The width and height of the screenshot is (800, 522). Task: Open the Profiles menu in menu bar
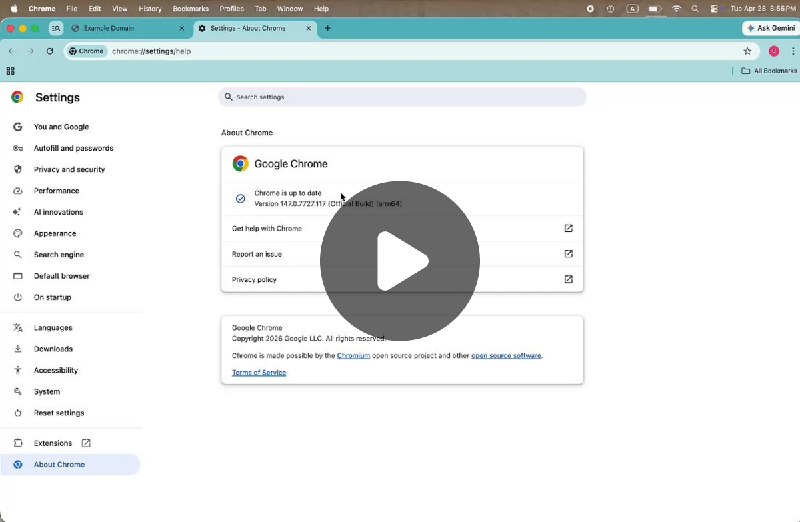pyautogui.click(x=232, y=9)
